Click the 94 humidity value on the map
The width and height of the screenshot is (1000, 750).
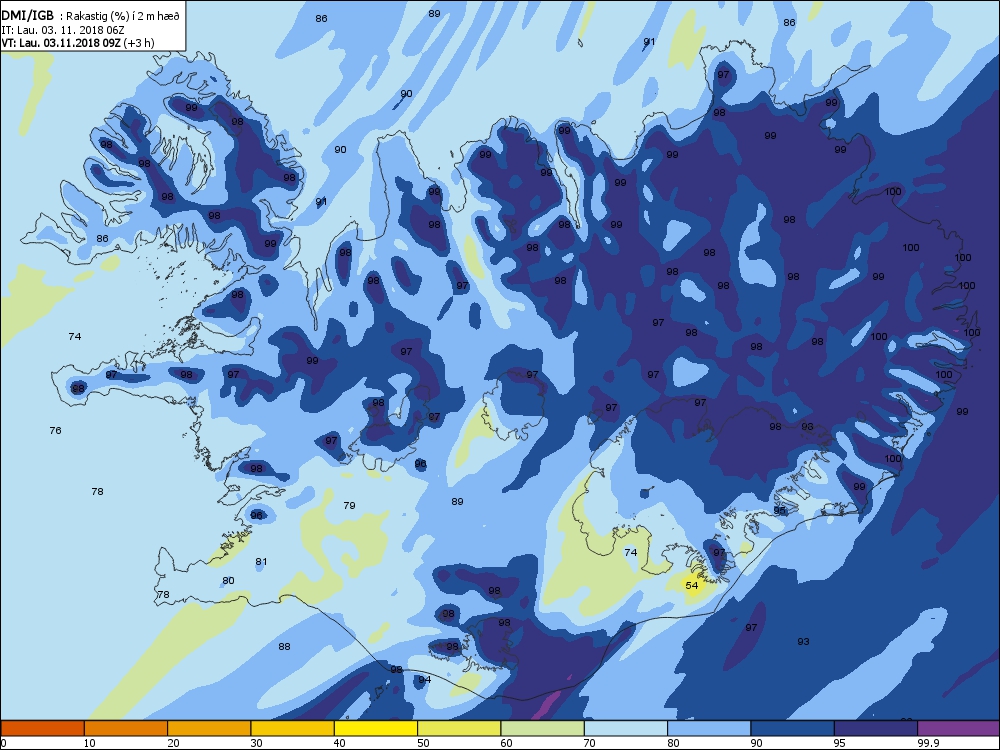[425, 679]
